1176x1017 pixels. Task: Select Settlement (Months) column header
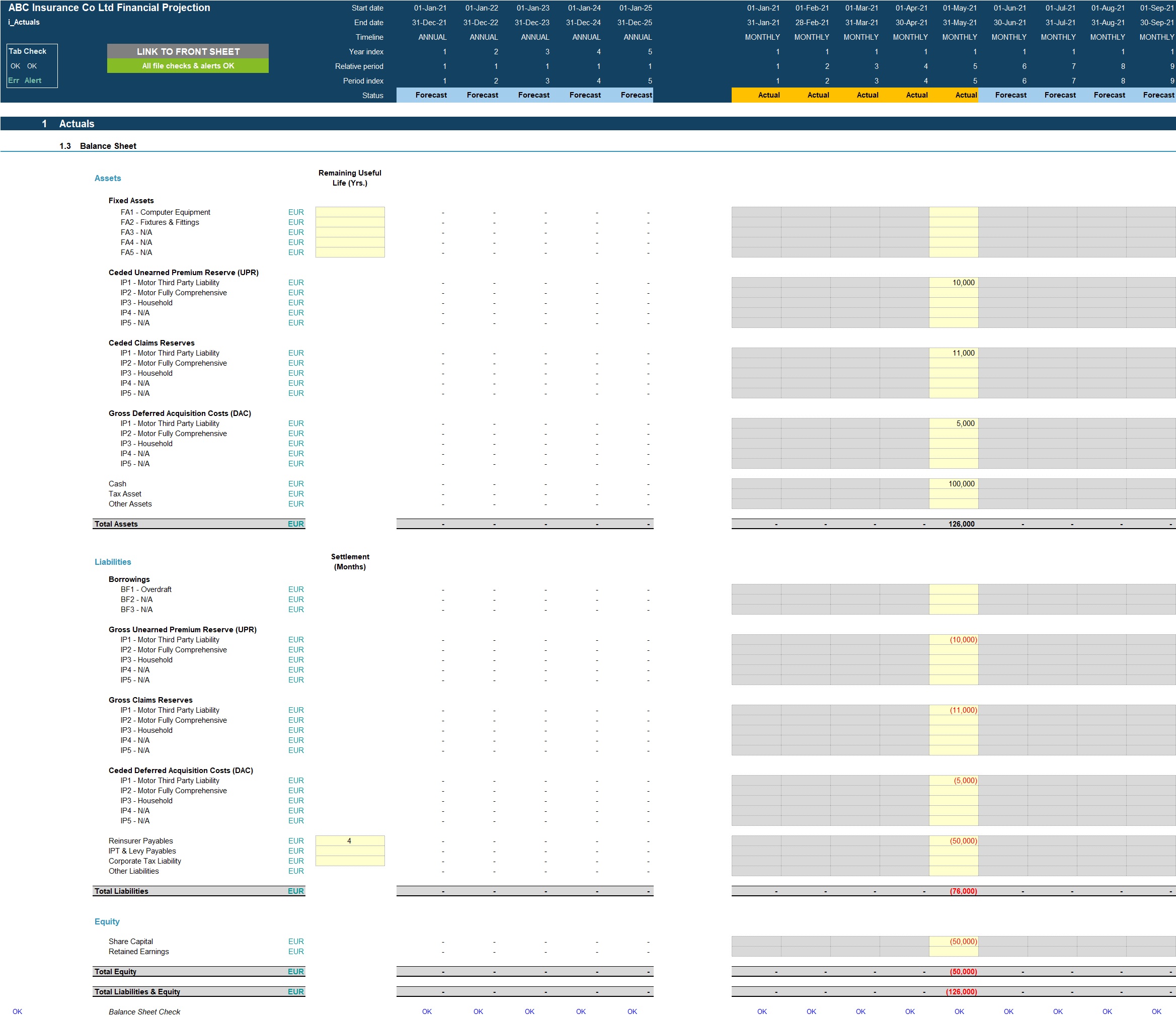pos(350,562)
